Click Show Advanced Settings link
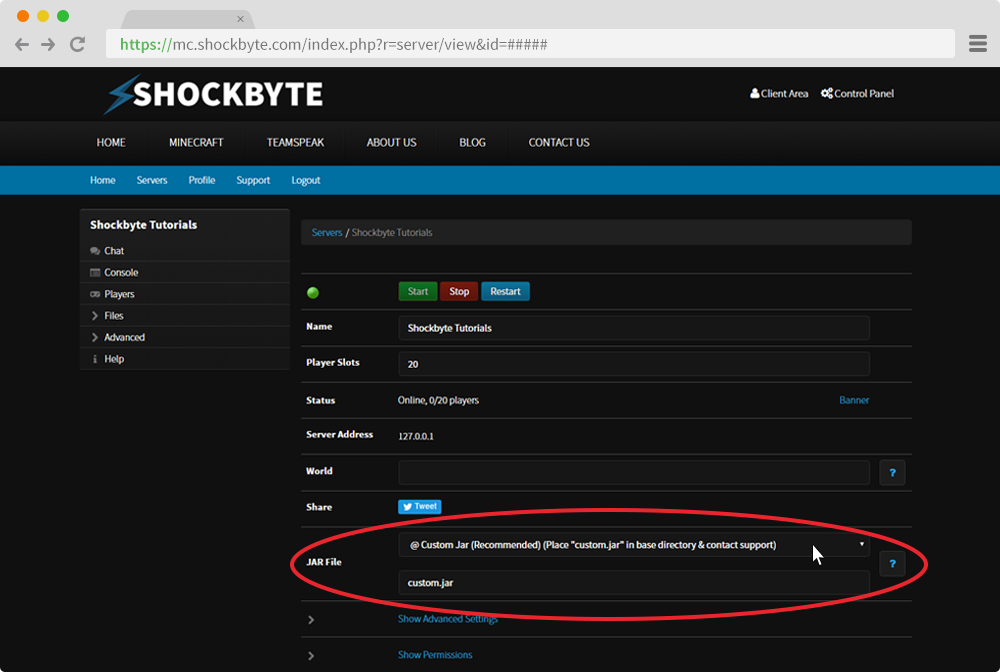Screen dimensions: 1000x672 click(x=448, y=619)
